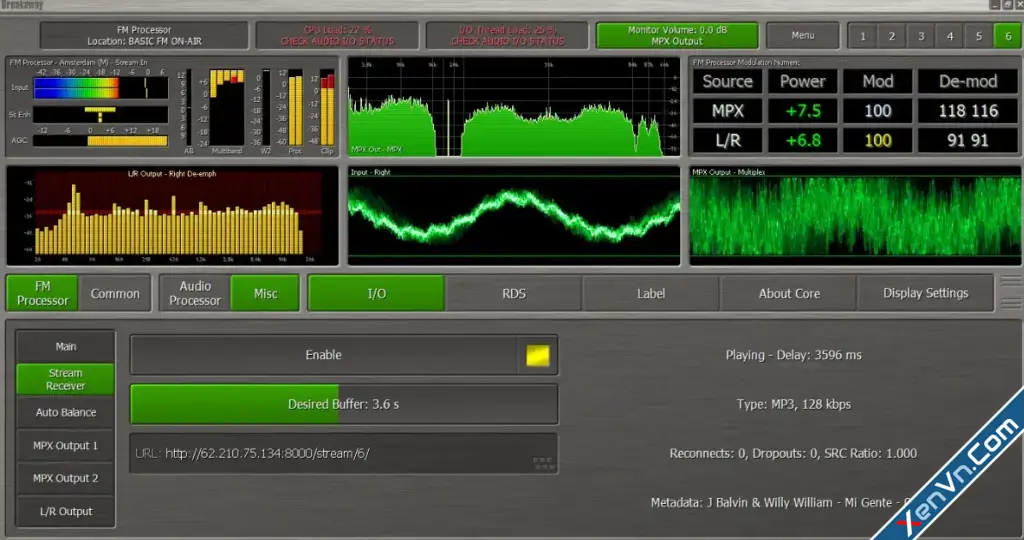
Task: Open the Display Settings tab
Action: click(925, 293)
